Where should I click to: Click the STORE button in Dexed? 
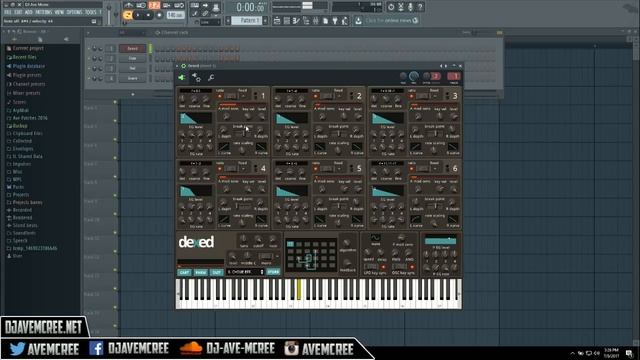click(x=273, y=272)
